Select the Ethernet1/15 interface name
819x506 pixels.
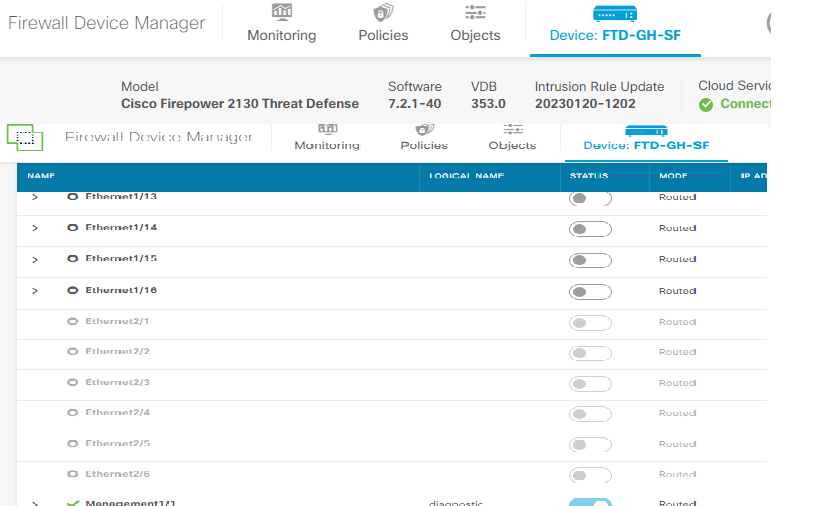point(121,258)
